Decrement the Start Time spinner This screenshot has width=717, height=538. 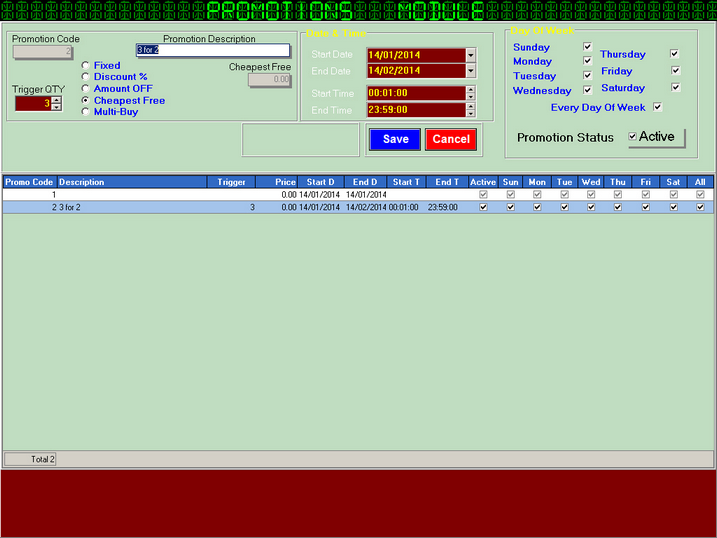(x=471, y=96)
